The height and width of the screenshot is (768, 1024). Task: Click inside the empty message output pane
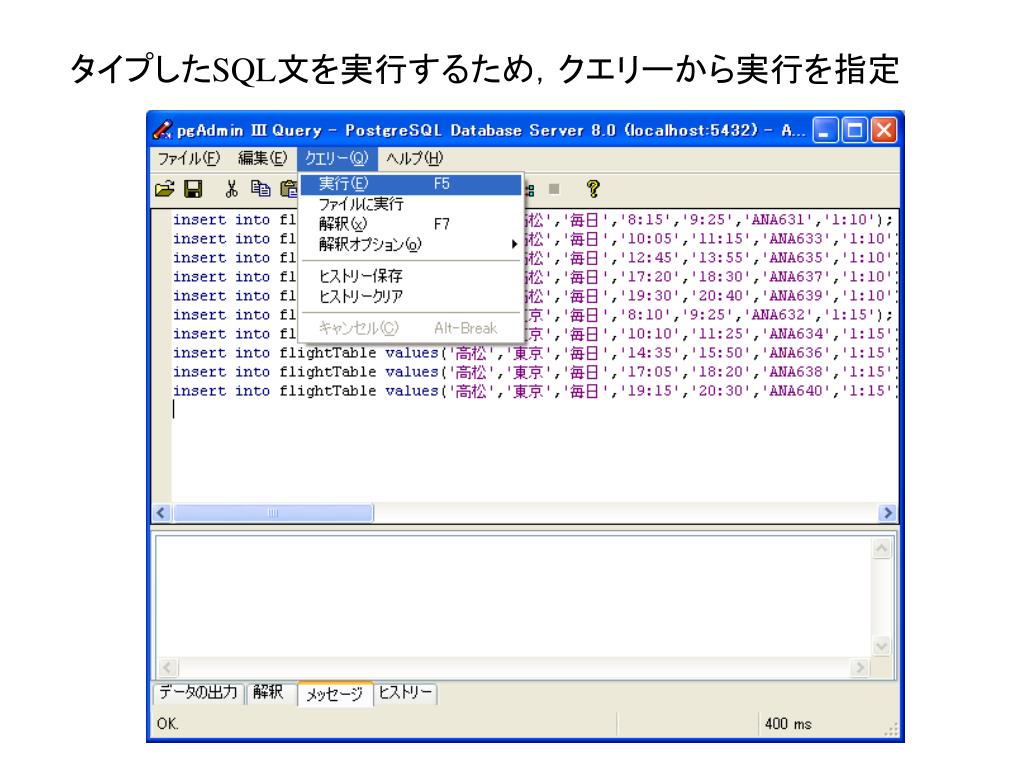pos(515,598)
